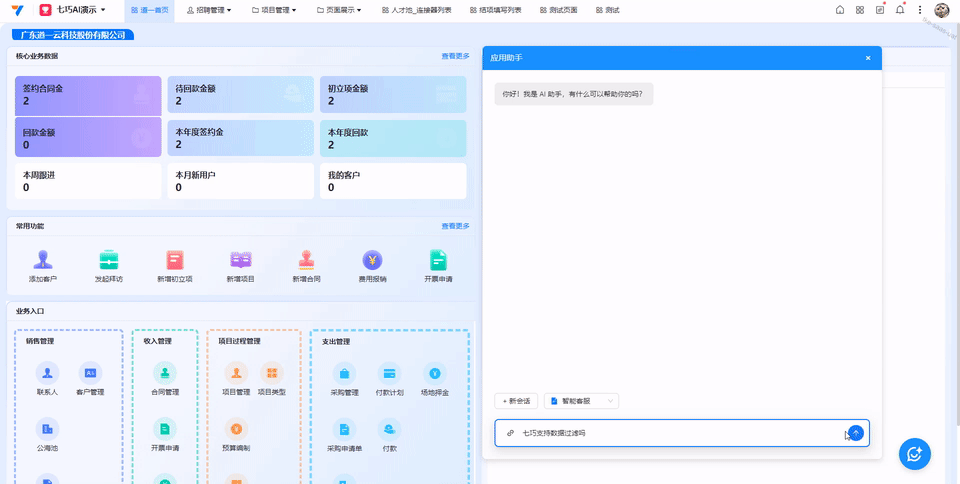This screenshot has height=484, width=960.
Task: Click the attachment link icon in chat input
Action: [x=510, y=433]
